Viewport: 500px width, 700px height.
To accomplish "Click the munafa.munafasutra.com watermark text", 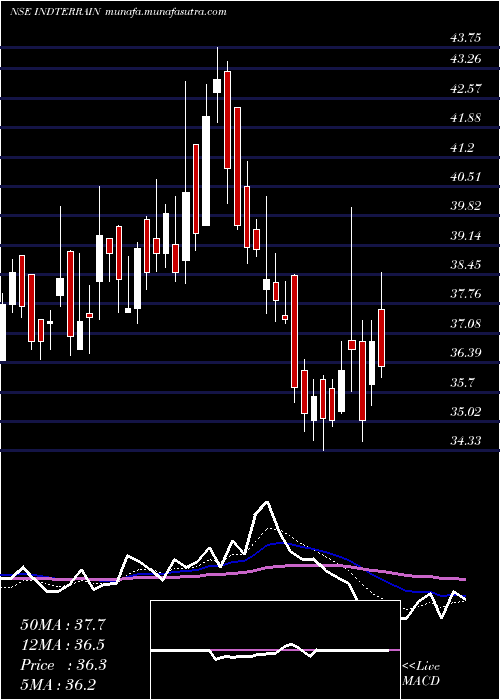I will (166, 12).
